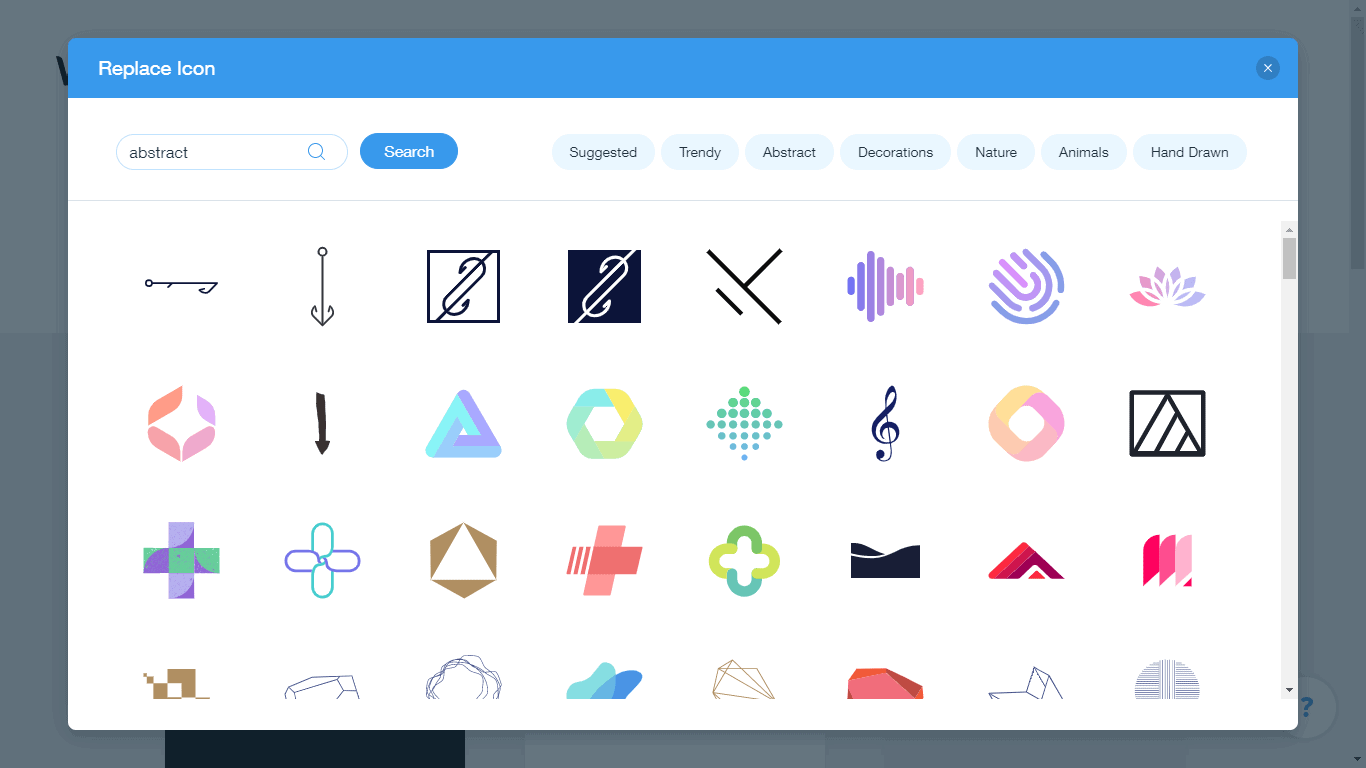The image size is (1366, 768).
Task: Select the pastel rounded square knot icon
Action: (x=1026, y=423)
